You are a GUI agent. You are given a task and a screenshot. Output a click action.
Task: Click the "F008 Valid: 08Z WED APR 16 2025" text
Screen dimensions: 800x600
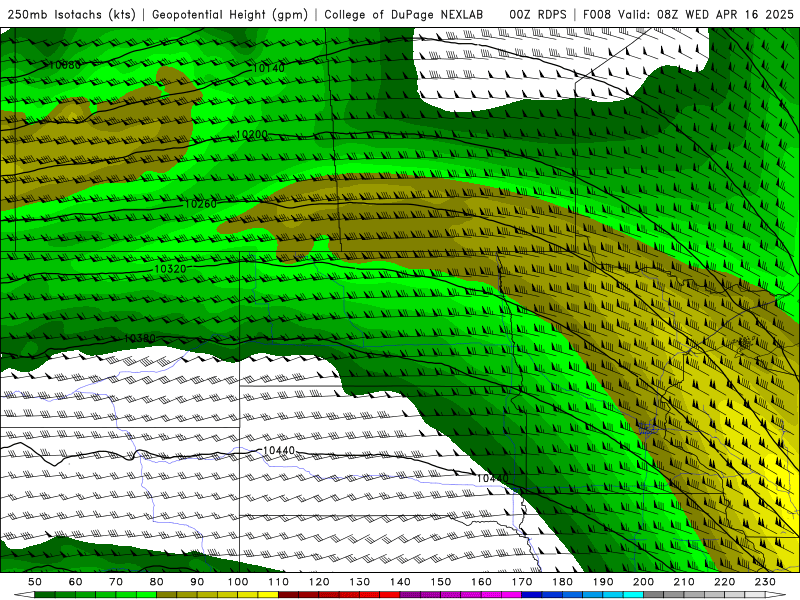click(688, 15)
